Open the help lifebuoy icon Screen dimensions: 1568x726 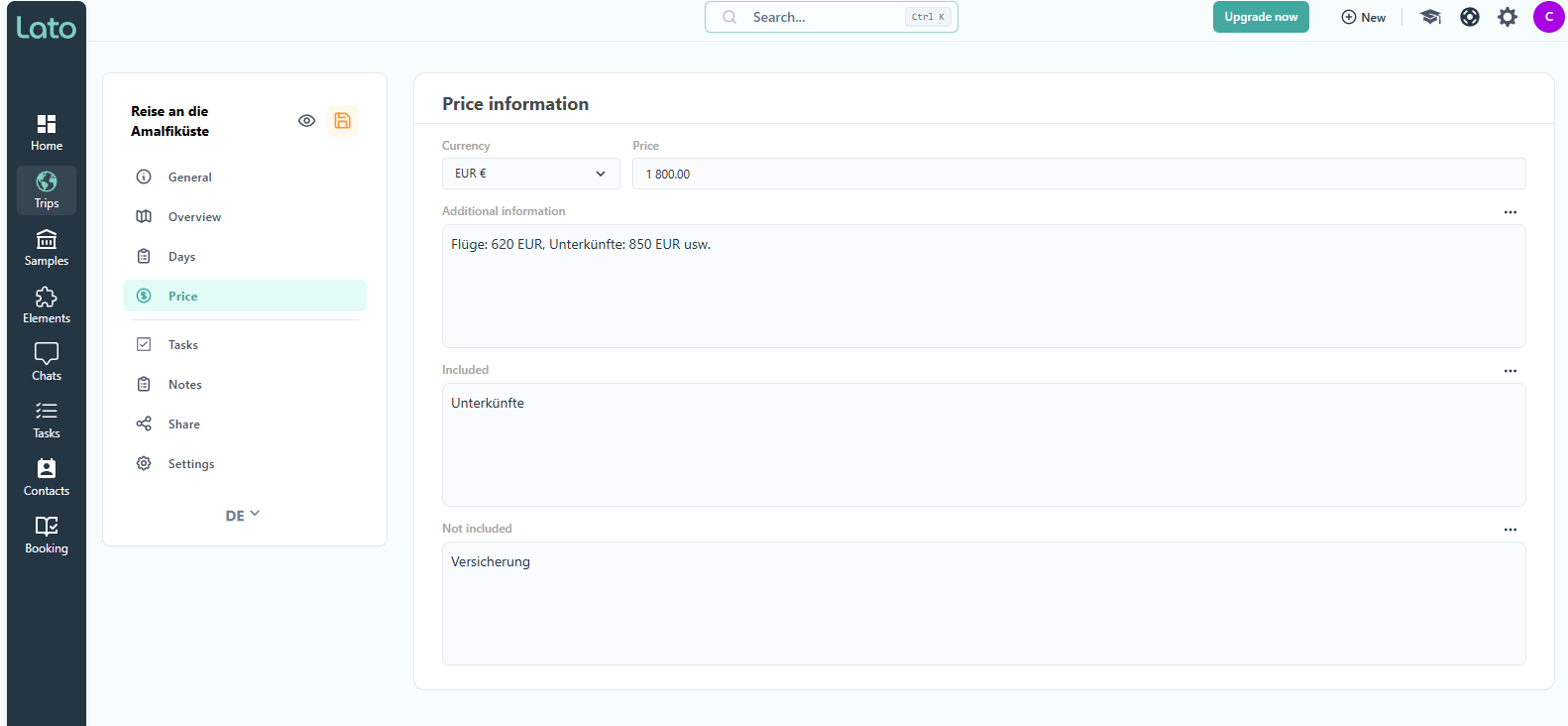click(x=1470, y=17)
